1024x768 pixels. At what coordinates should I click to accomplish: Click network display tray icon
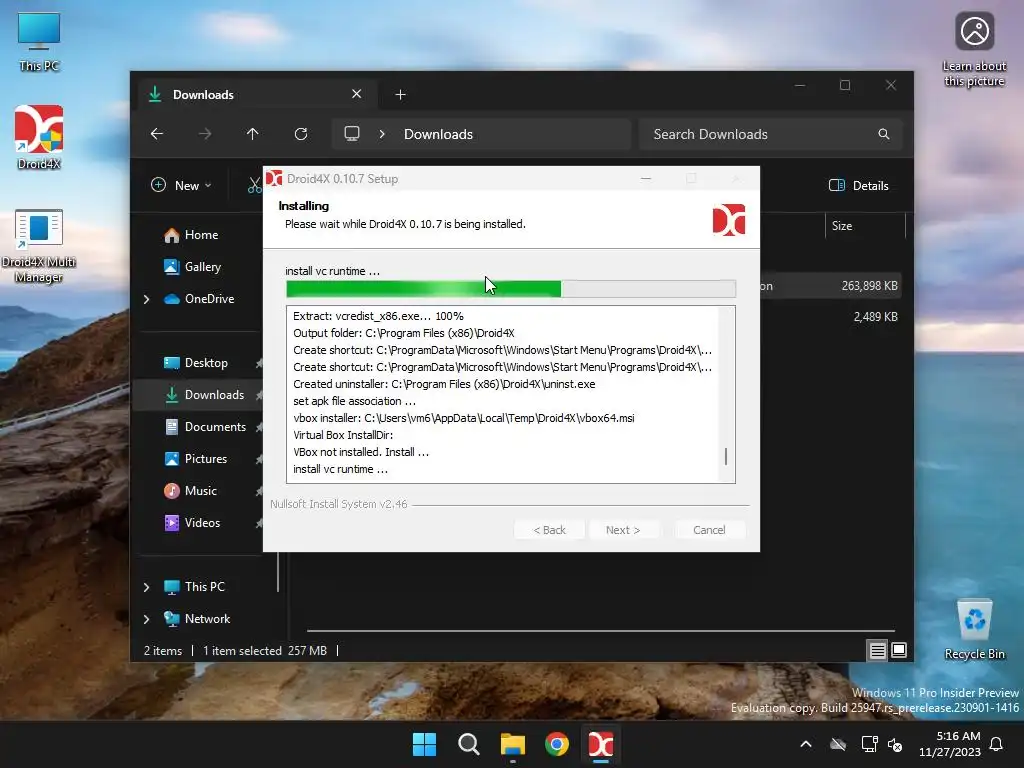pos(869,744)
